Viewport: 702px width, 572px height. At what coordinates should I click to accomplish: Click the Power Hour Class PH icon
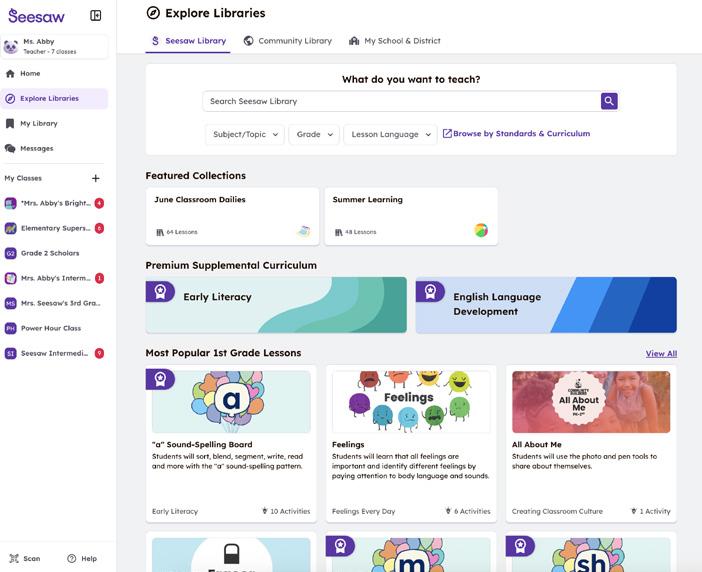pyautogui.click(x=10, y=329)
